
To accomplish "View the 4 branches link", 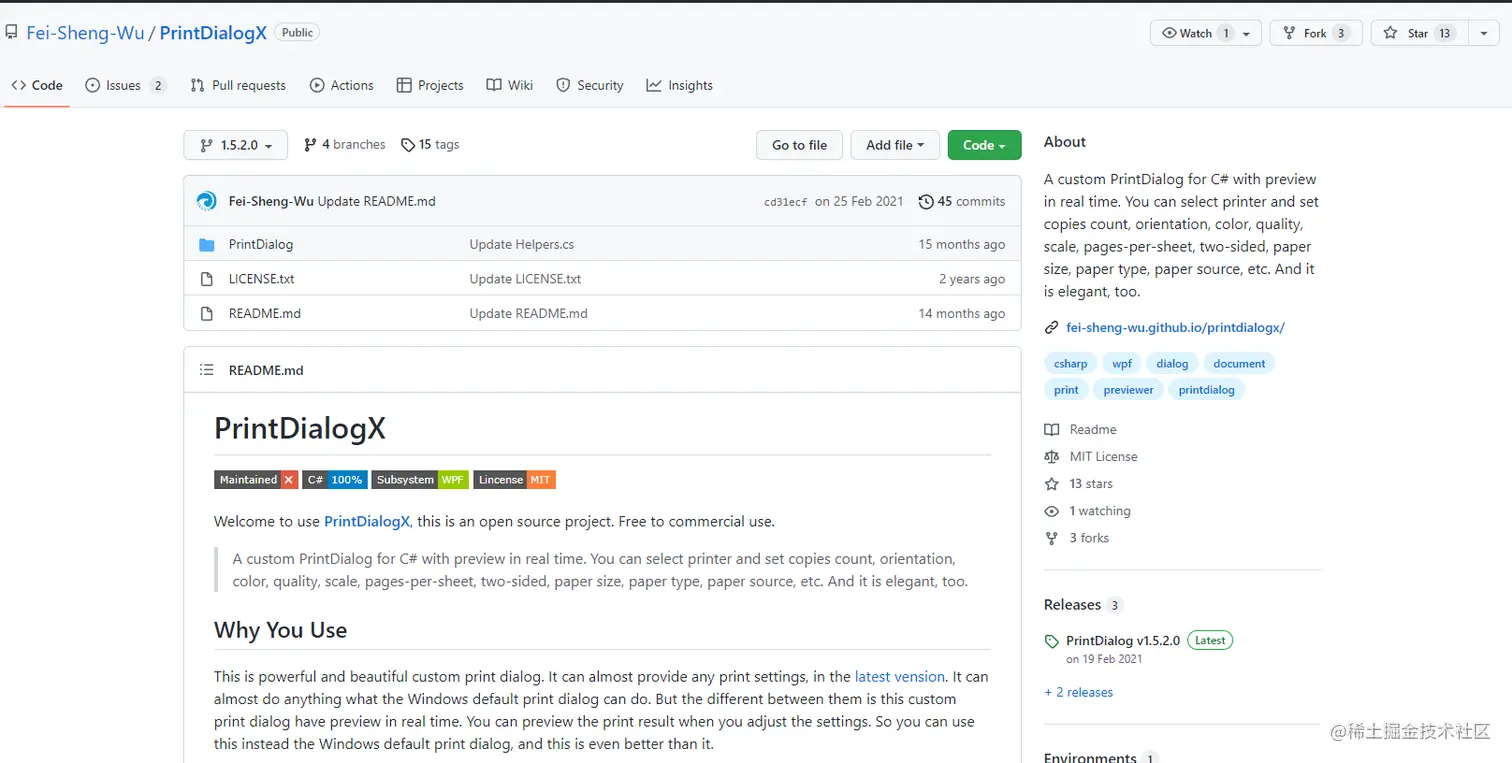I will click(x=344, y=144).
